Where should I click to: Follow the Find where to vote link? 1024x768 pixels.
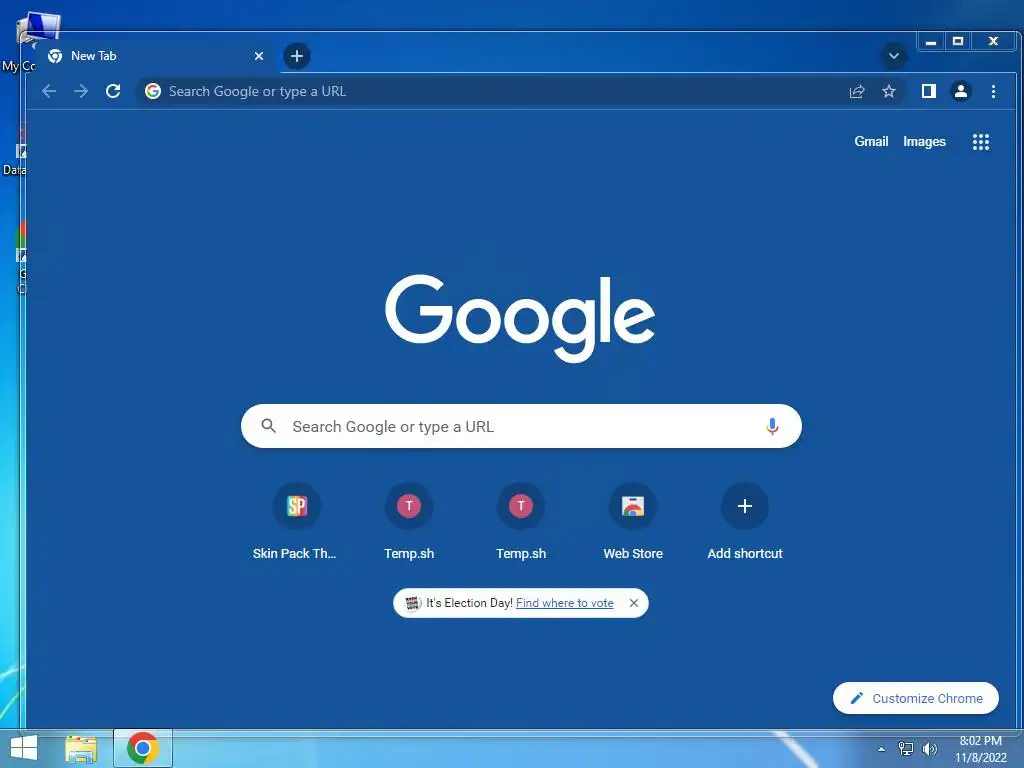565,603
